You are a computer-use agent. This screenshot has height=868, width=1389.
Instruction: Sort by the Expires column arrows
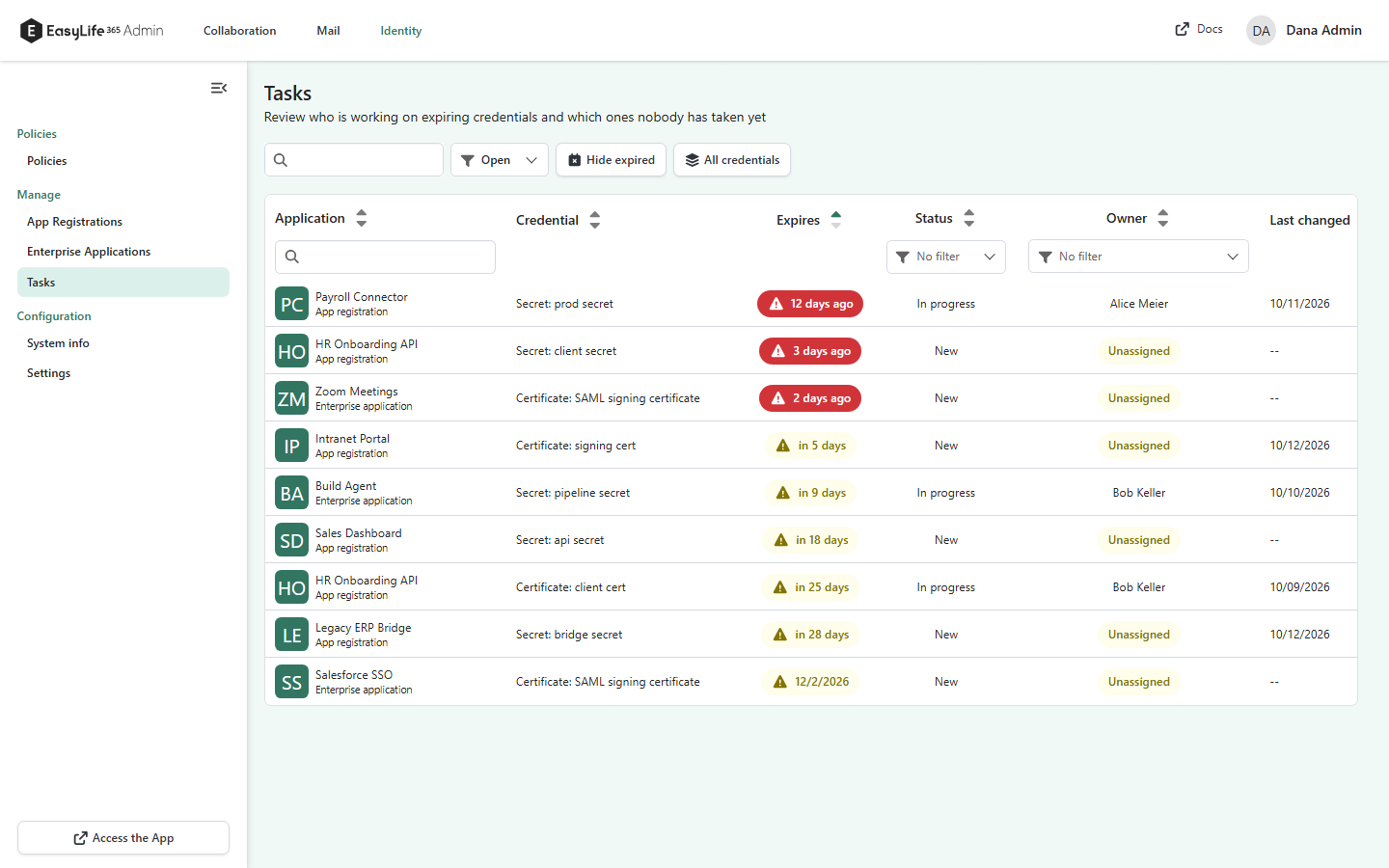(x=836, y=220)
